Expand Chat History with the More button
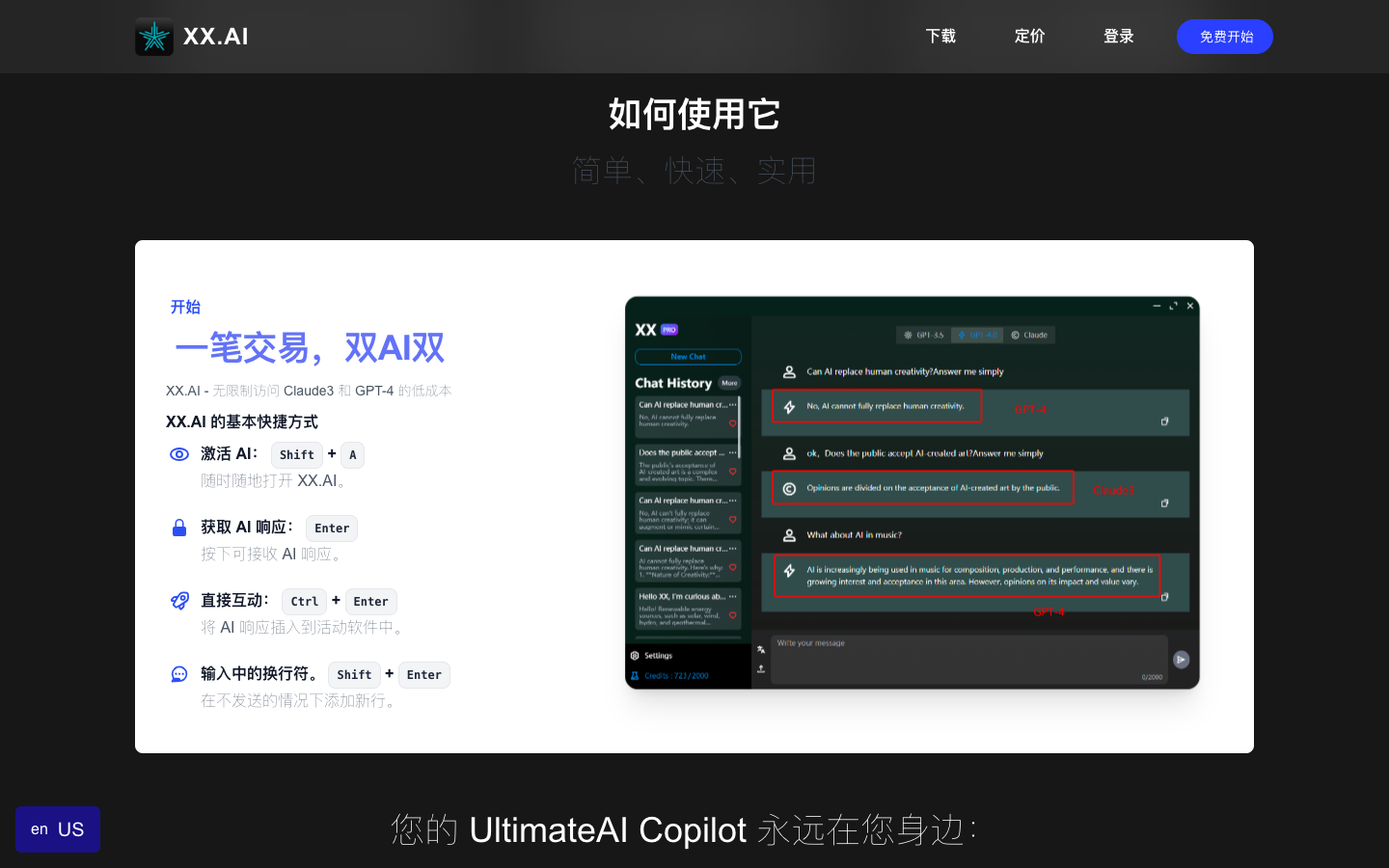Image resolution: width=1389 pixels, height=868 pixels. pyautogui.click(x=729, y=383)
